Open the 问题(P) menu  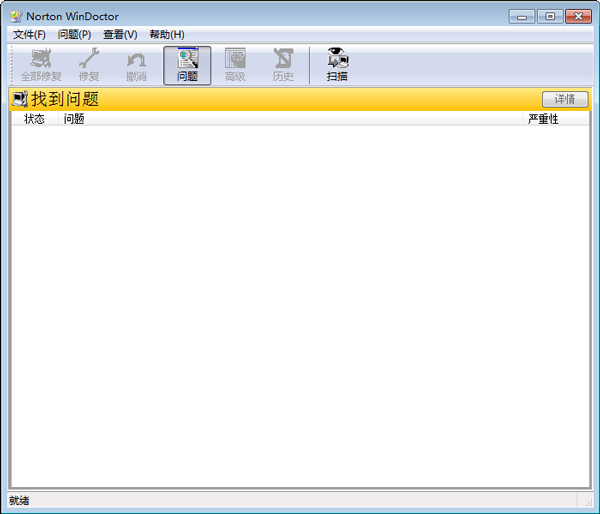74,34
